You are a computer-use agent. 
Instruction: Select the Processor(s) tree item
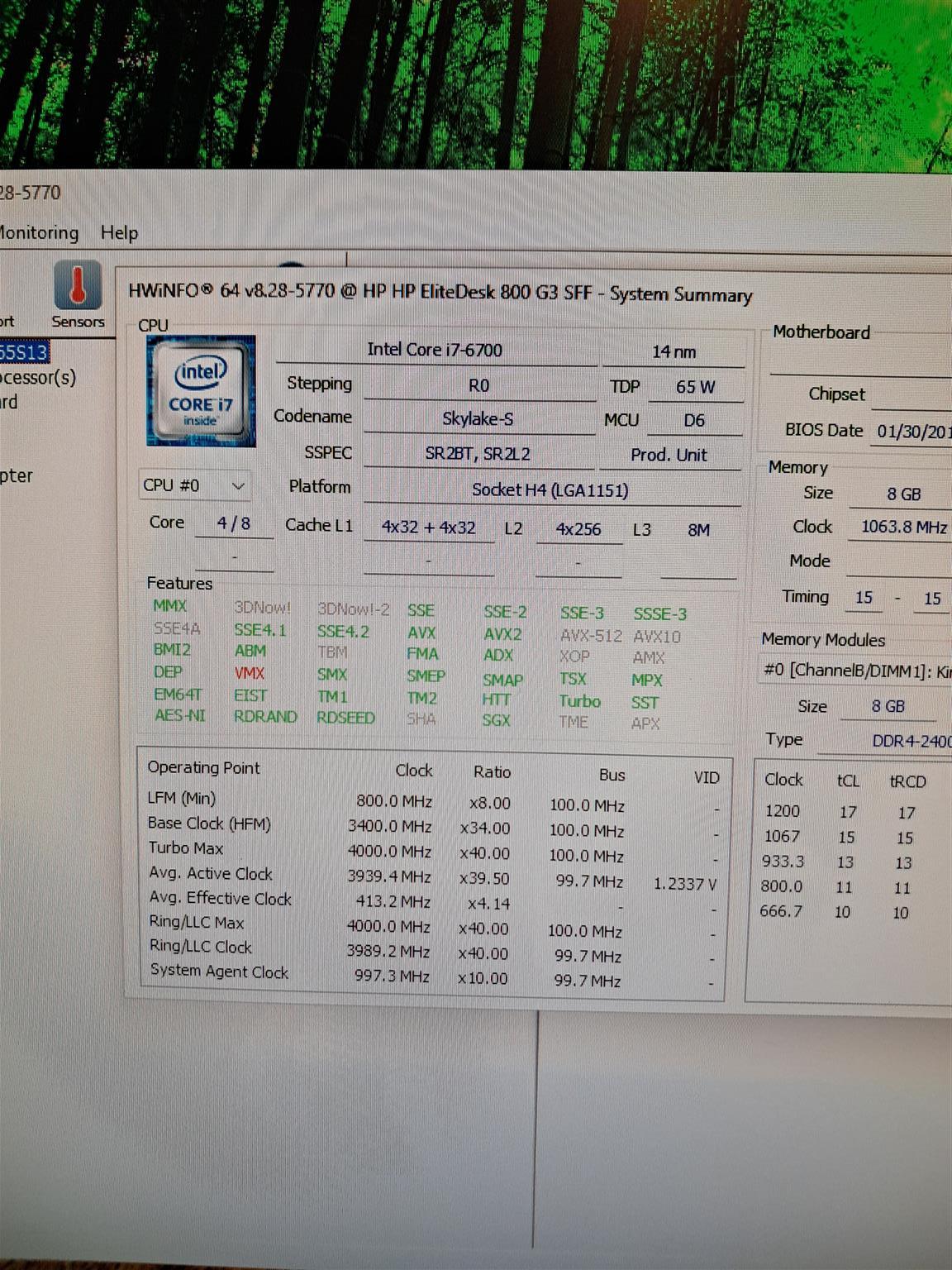[x=37, y=378]
